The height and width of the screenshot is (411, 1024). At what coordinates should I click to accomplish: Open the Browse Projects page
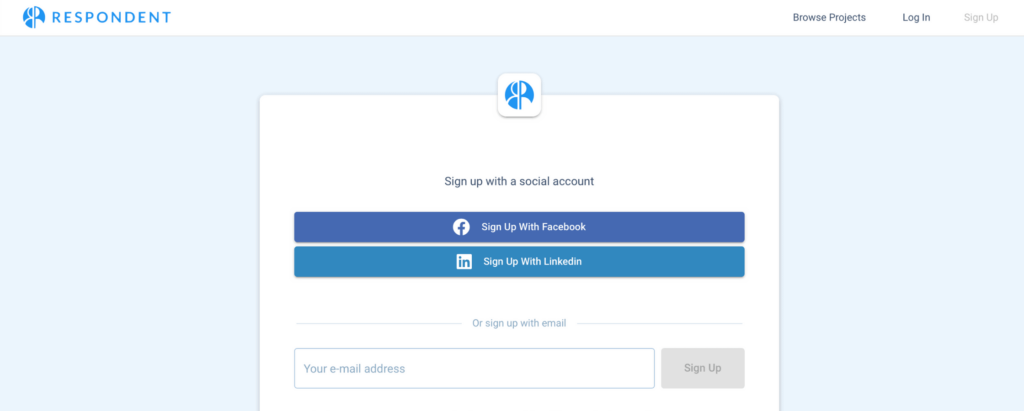coord(829,18)
